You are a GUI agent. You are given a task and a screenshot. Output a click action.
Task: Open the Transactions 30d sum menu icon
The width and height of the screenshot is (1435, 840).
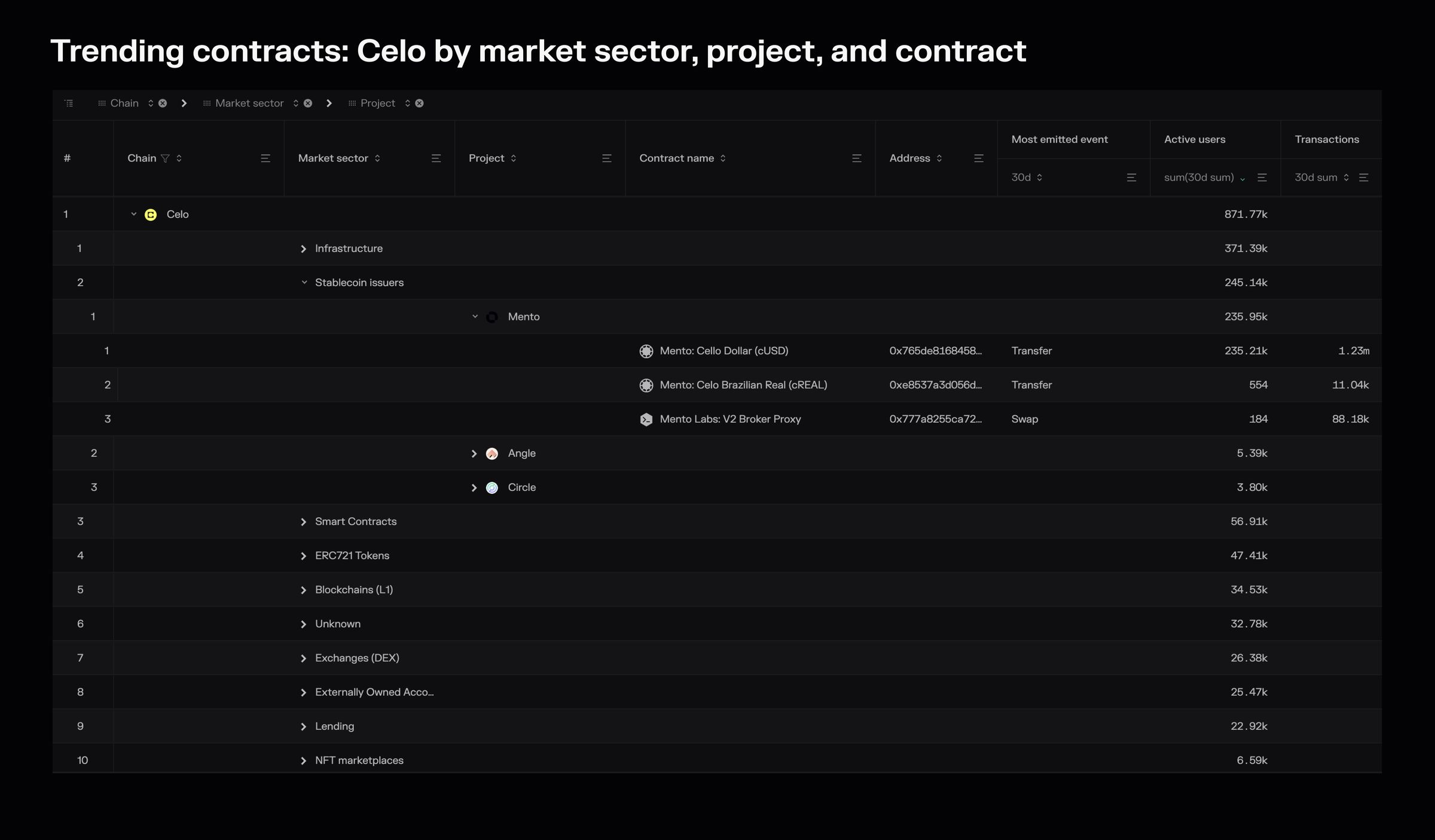pyautogui.click(x=1364, y=178)
